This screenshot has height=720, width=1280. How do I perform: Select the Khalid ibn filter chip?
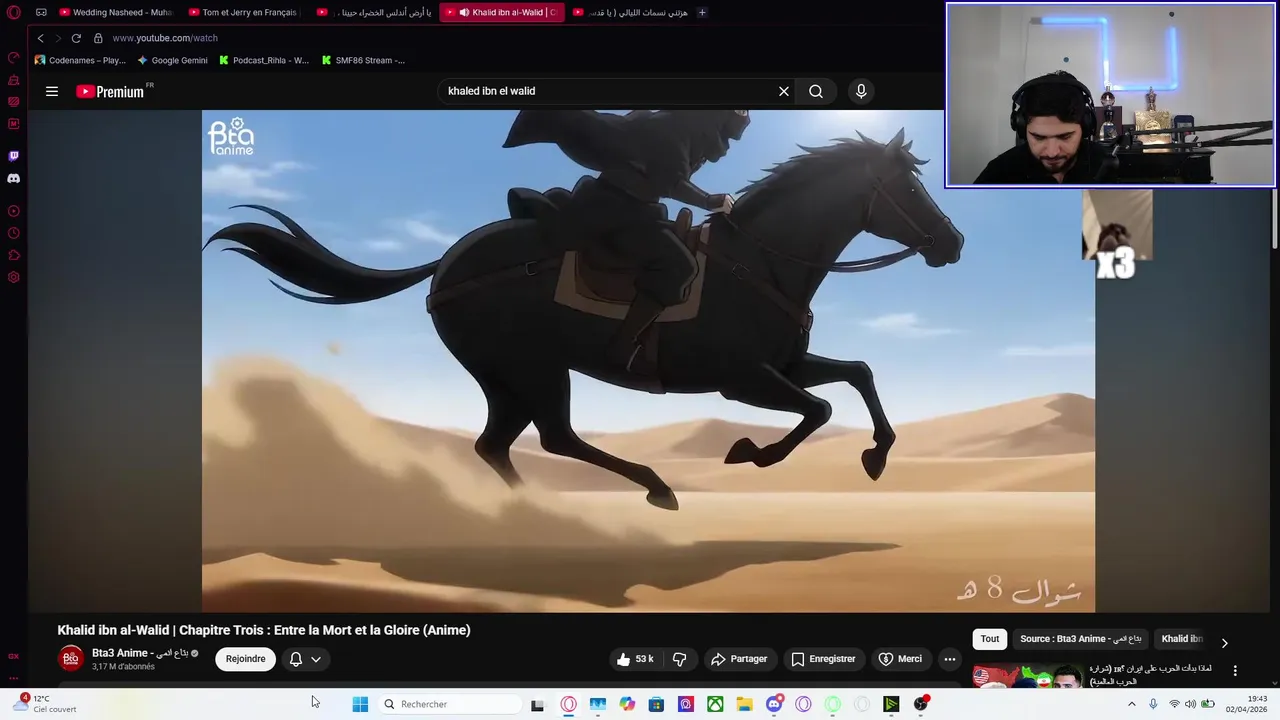[x=1182, y=639]
